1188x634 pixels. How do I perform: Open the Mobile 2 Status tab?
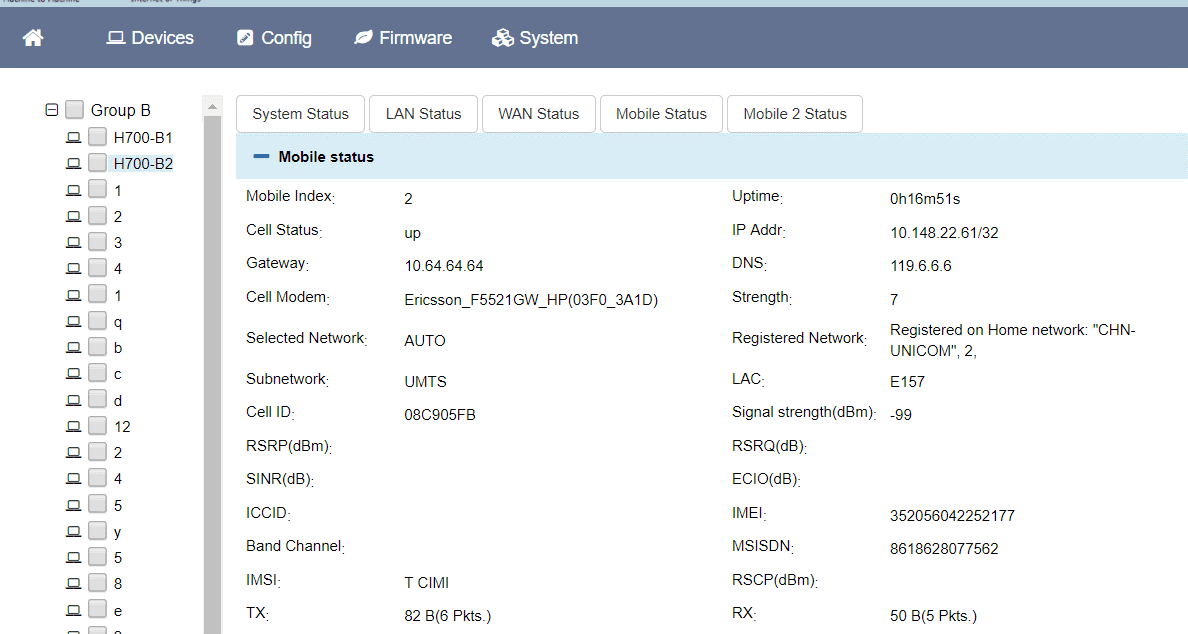[794, 114]
